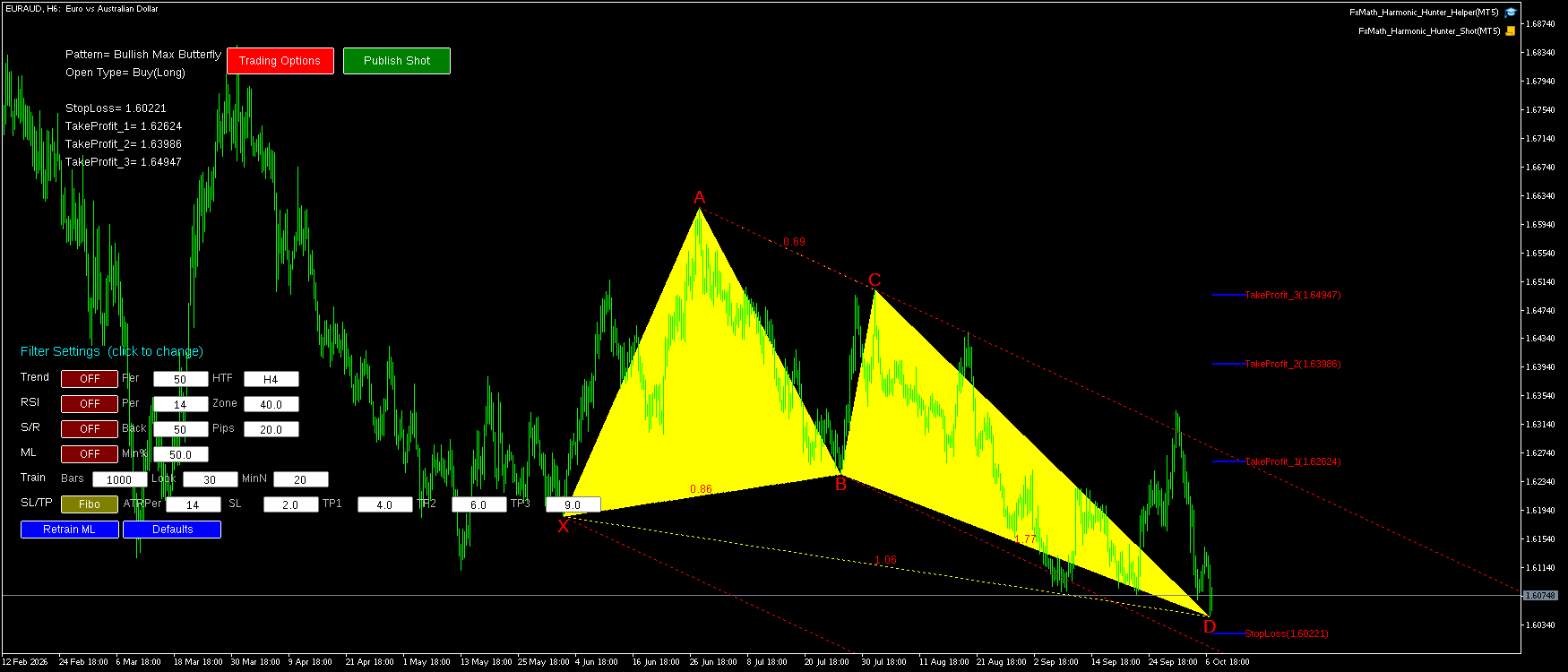Click the 0.86 ratio label on XB line
The height and width of the screenshot is (672, 1568).
tap(701, 489)
